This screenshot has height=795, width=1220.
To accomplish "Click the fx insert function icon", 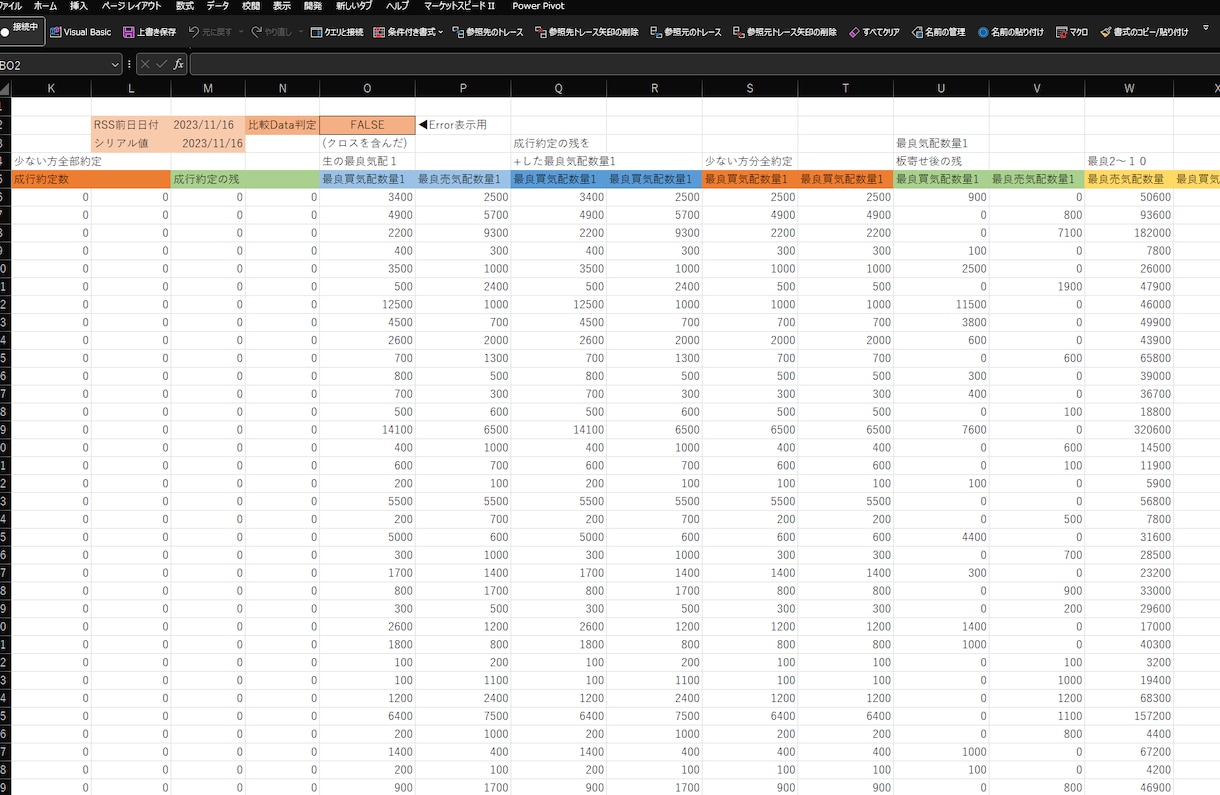I will (178, 64).
